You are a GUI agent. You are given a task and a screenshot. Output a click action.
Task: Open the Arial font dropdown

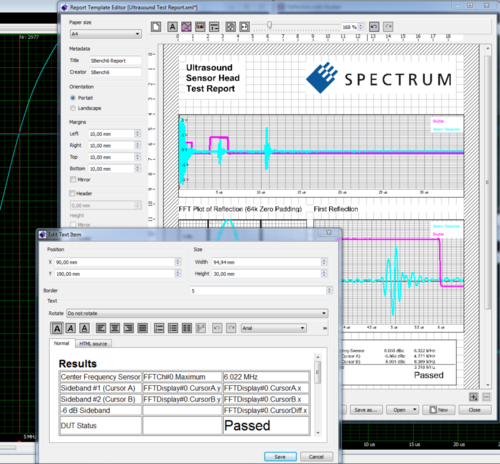[273, 328]
